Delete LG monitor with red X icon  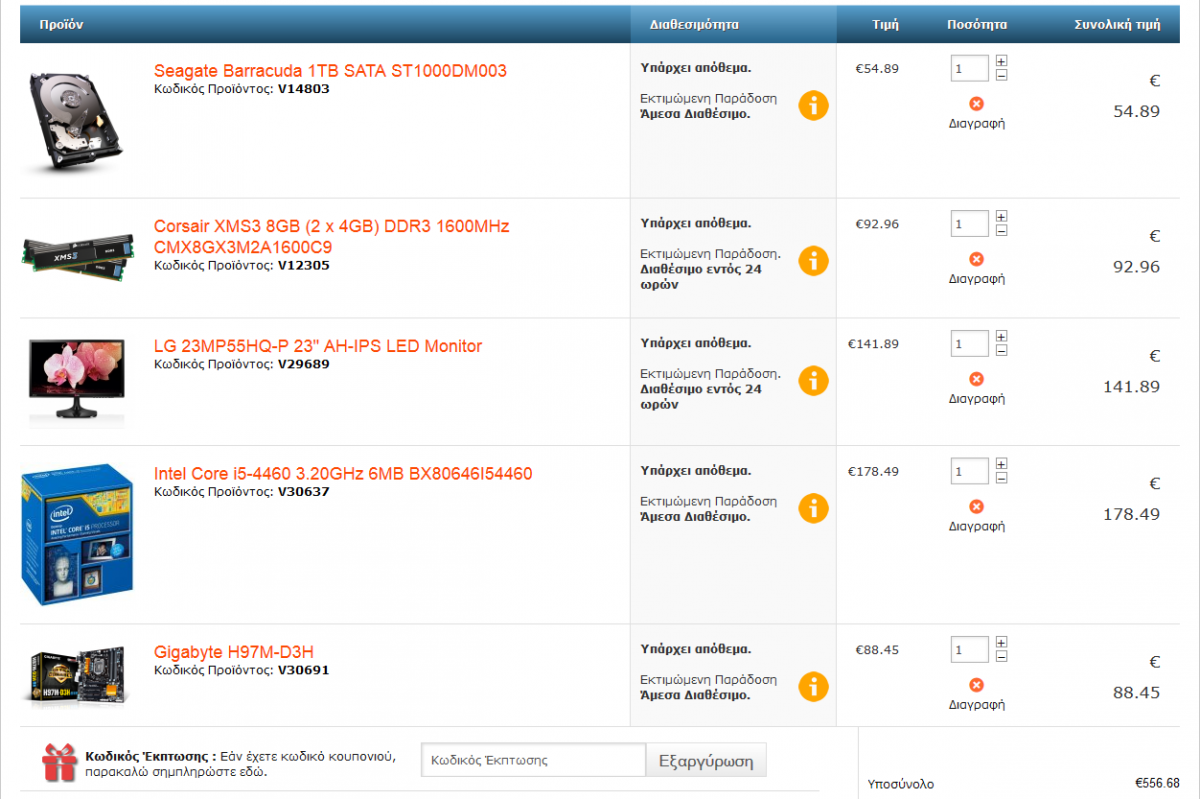[x=977, y=379]
